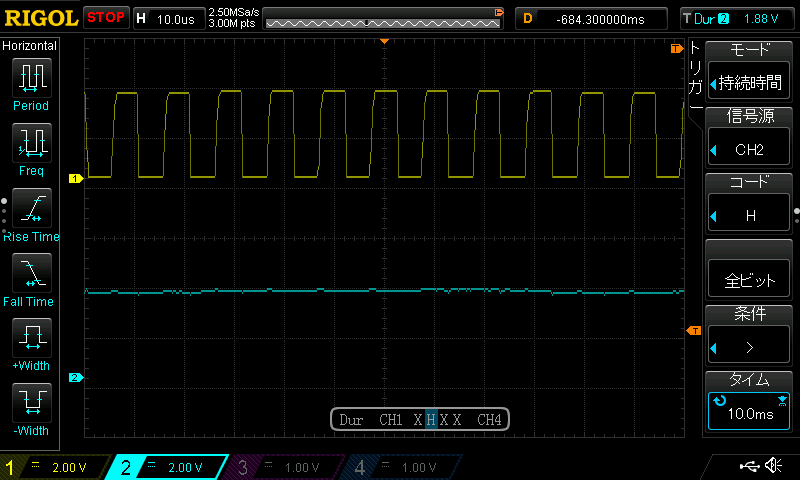Screen dimensions: 800x480
Task: Select the +Width measurement icon
Action: [x=32, y=337]
